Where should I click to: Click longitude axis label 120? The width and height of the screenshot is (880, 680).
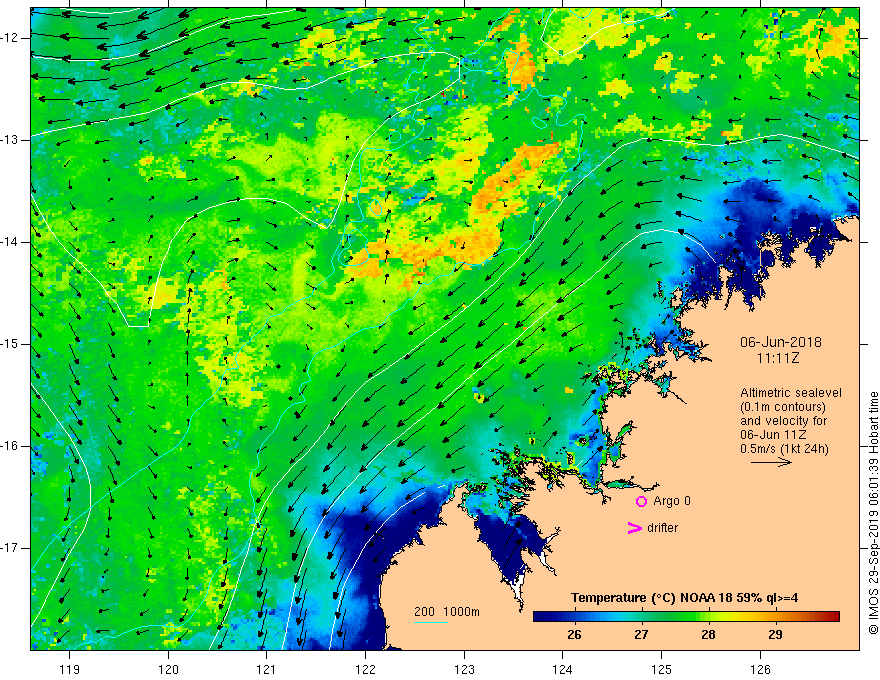(168, 669)
